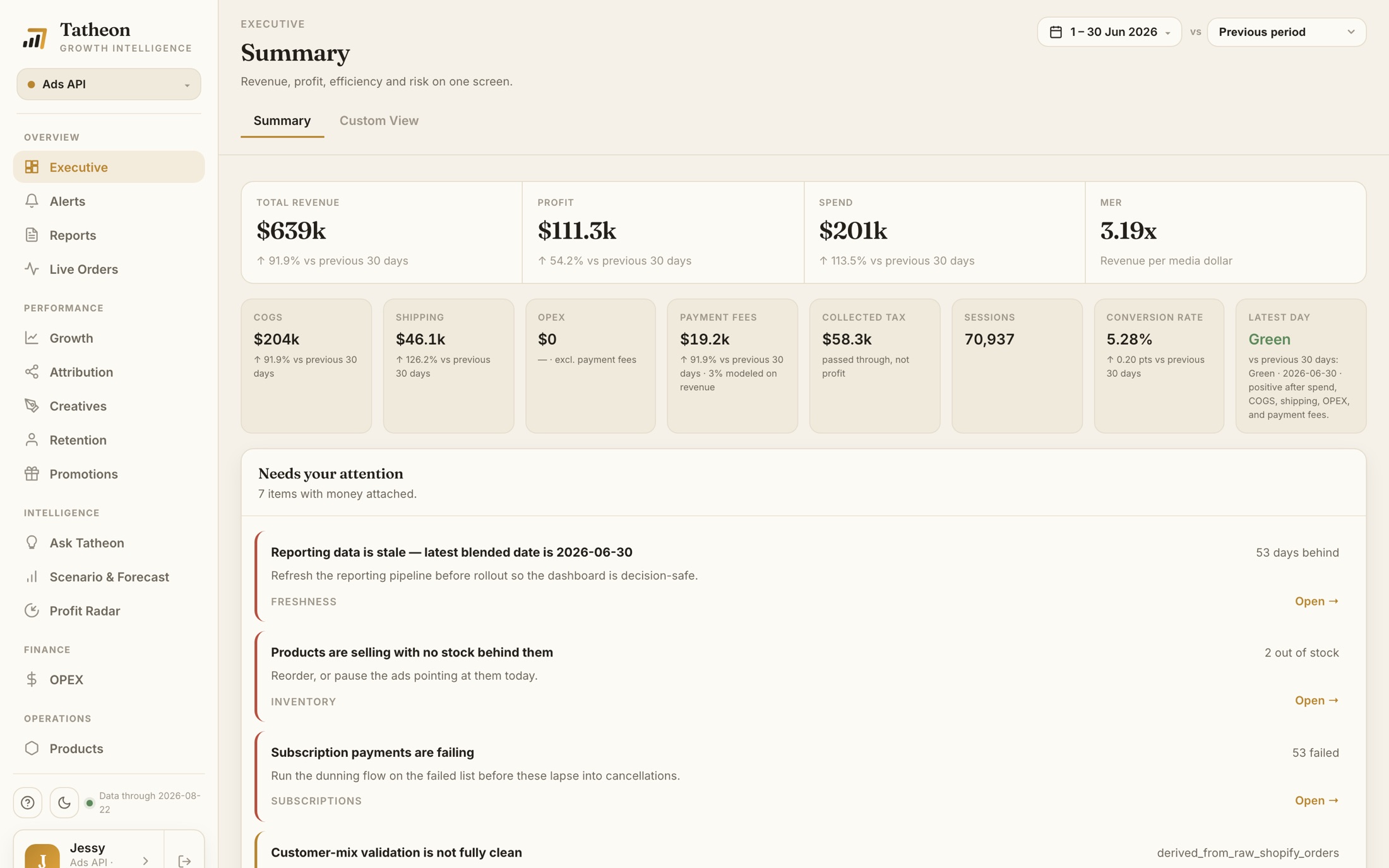1389x868 pixels.
Task: Expand Jessy's account menu chevron
Action: pos(146,860)
